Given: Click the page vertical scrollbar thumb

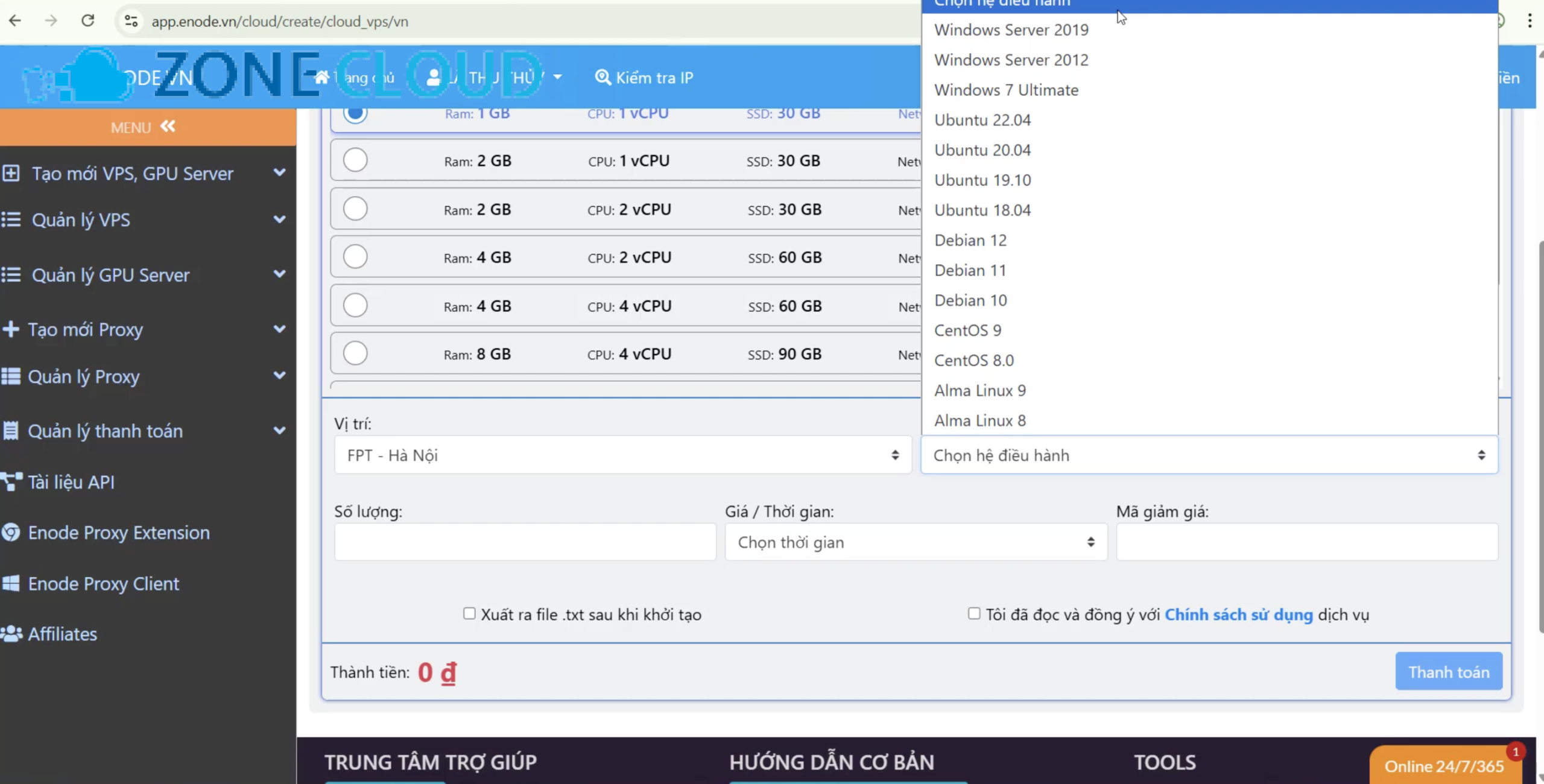Looking at the screenshot, I should coord(1540,436).
